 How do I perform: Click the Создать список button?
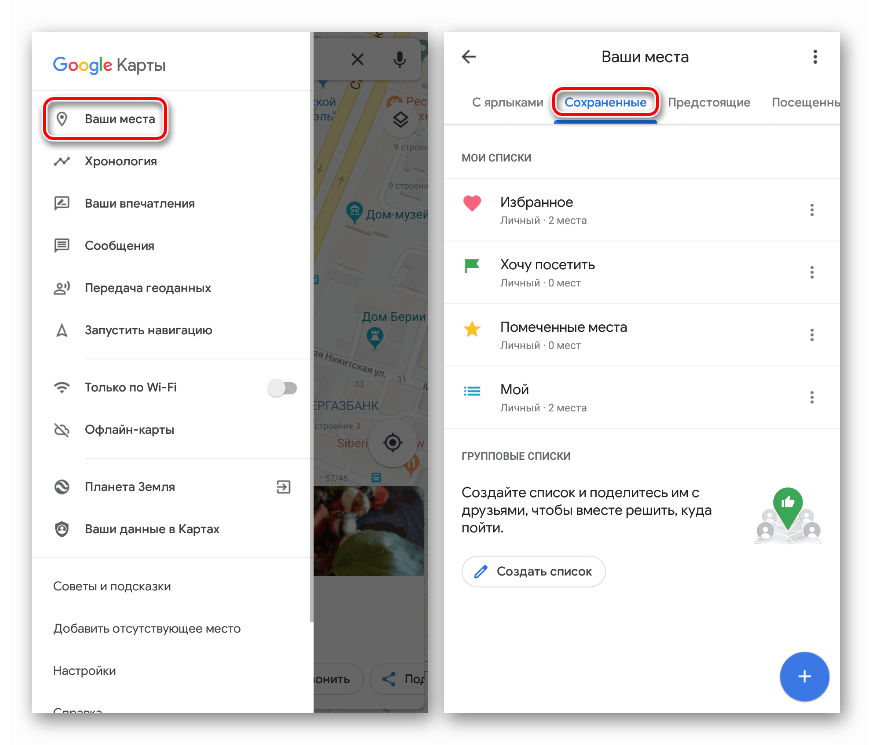(534, 572)
